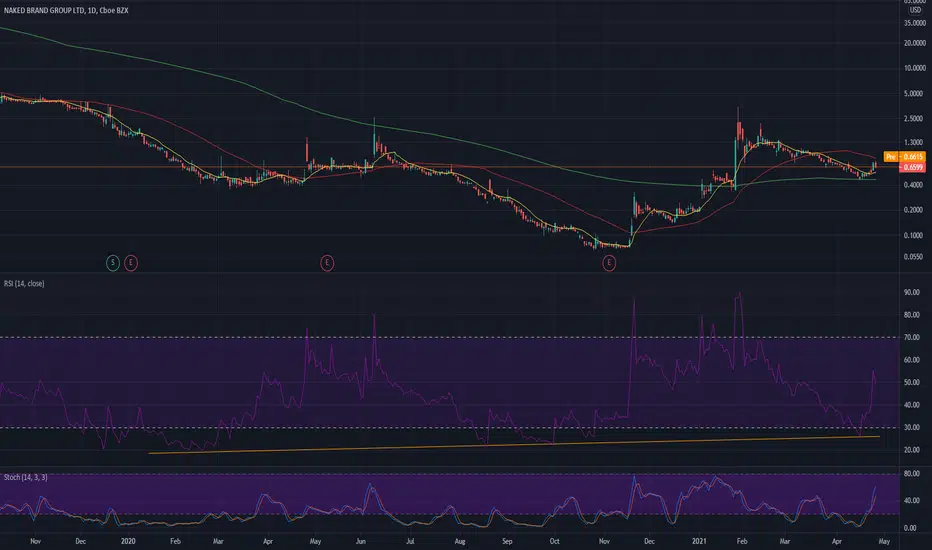The height and width of the screenshot is (550, 932).
Task: Click the 50.00 RSI scale label
Action: pyautogui.click(x=912, y=382)
